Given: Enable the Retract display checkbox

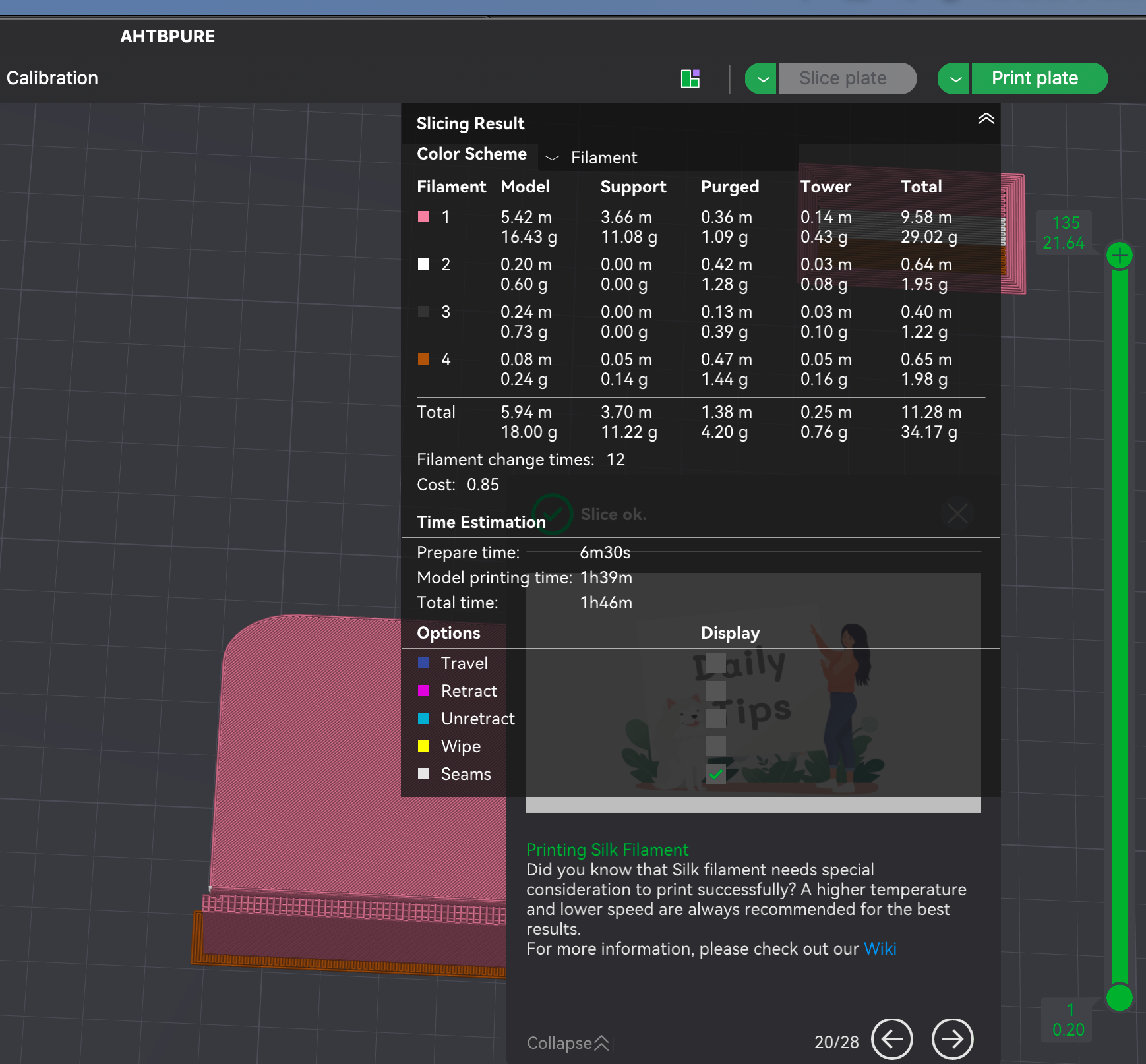Looking at the screenshot, I should [x=716, y=691].
